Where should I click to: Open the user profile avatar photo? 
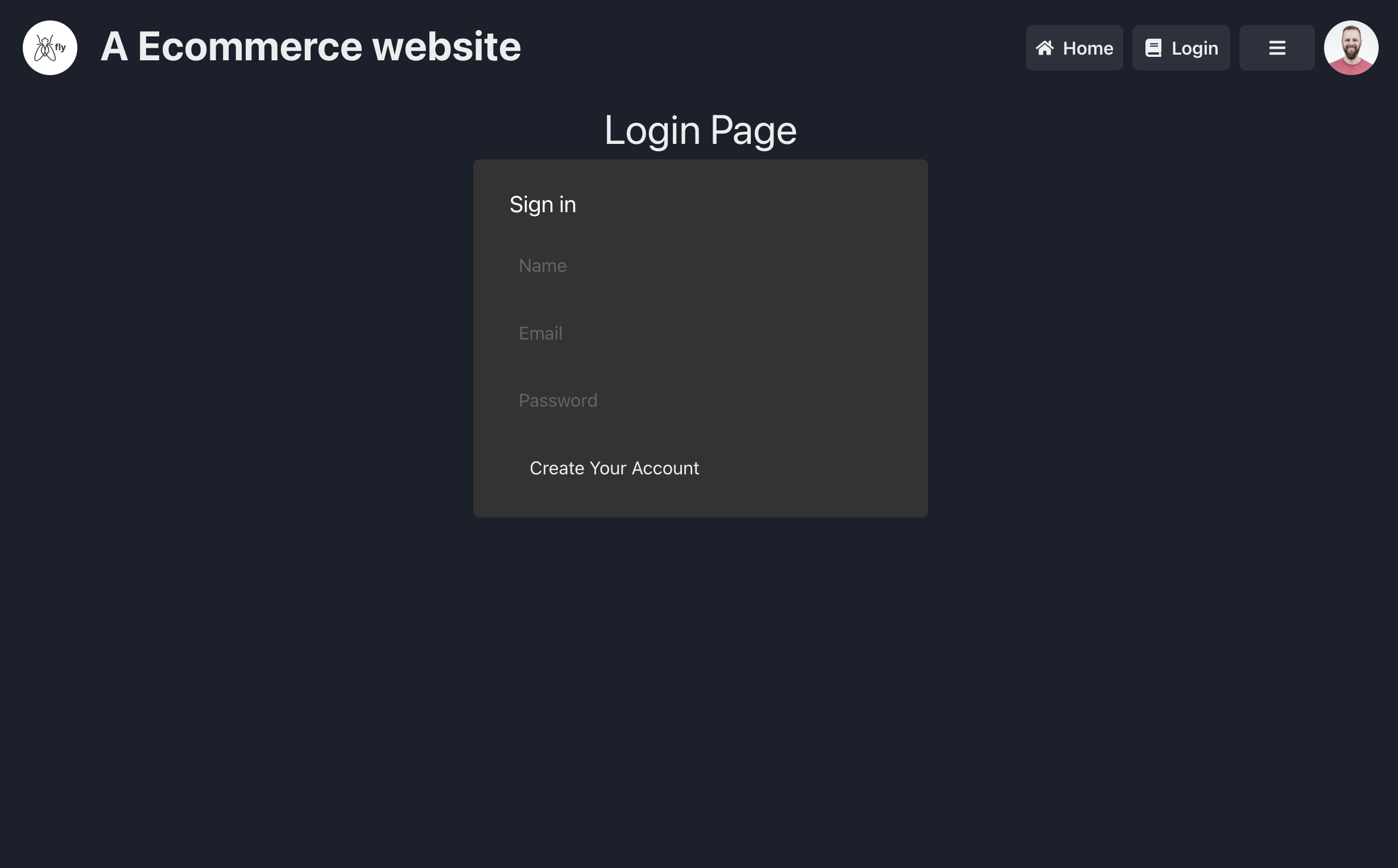click(1350, 48)
